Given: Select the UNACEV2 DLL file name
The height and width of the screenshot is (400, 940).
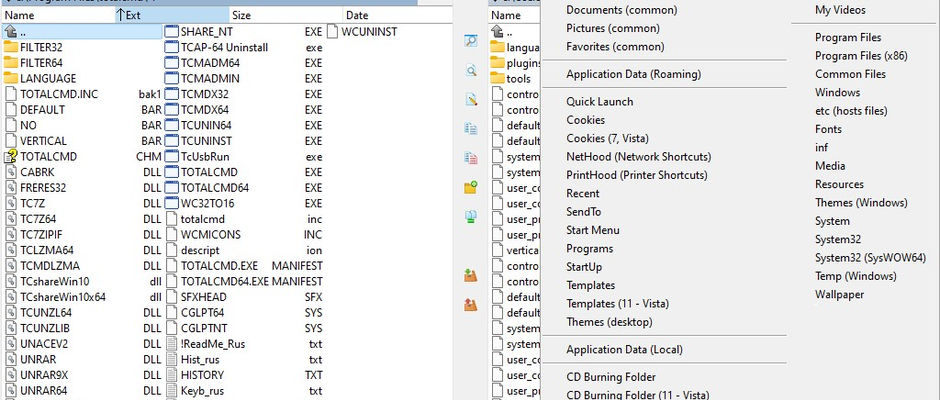Looking at the screenshot, I should pyautogui.click(x=44, y=344).
